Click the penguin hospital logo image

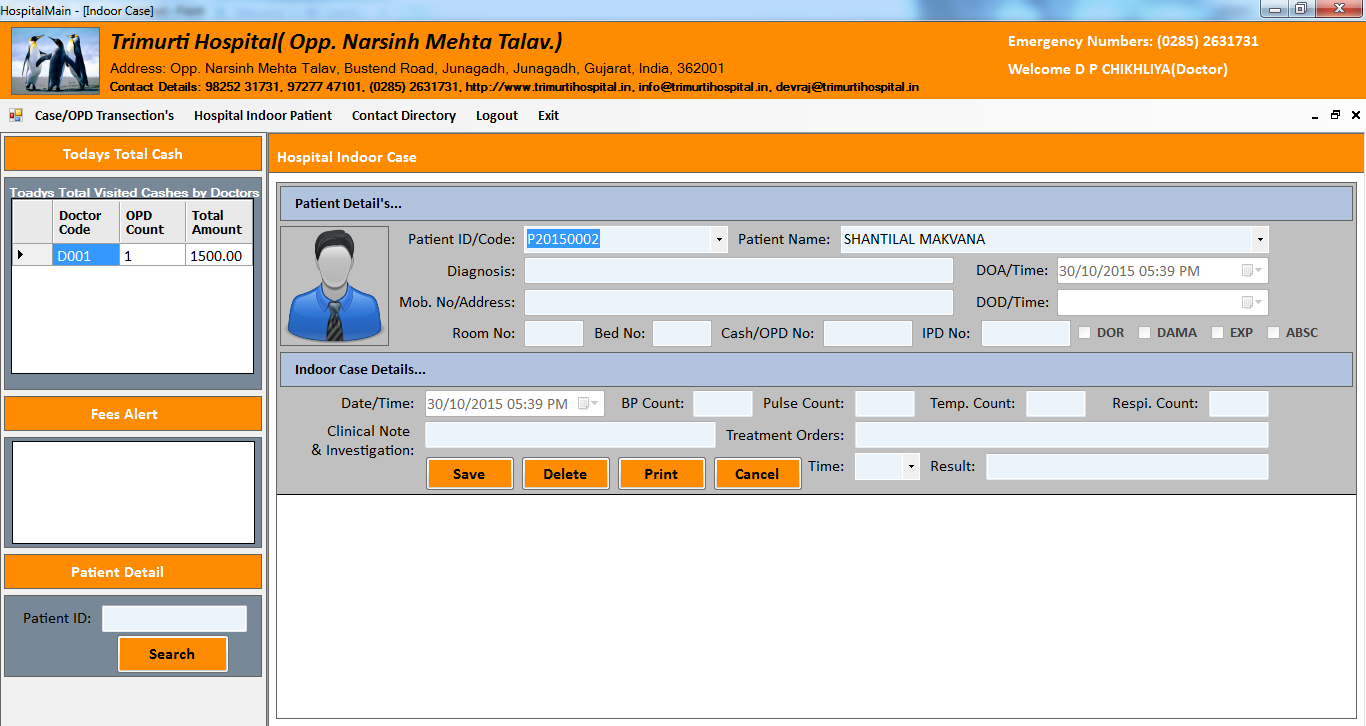point(56,61)
